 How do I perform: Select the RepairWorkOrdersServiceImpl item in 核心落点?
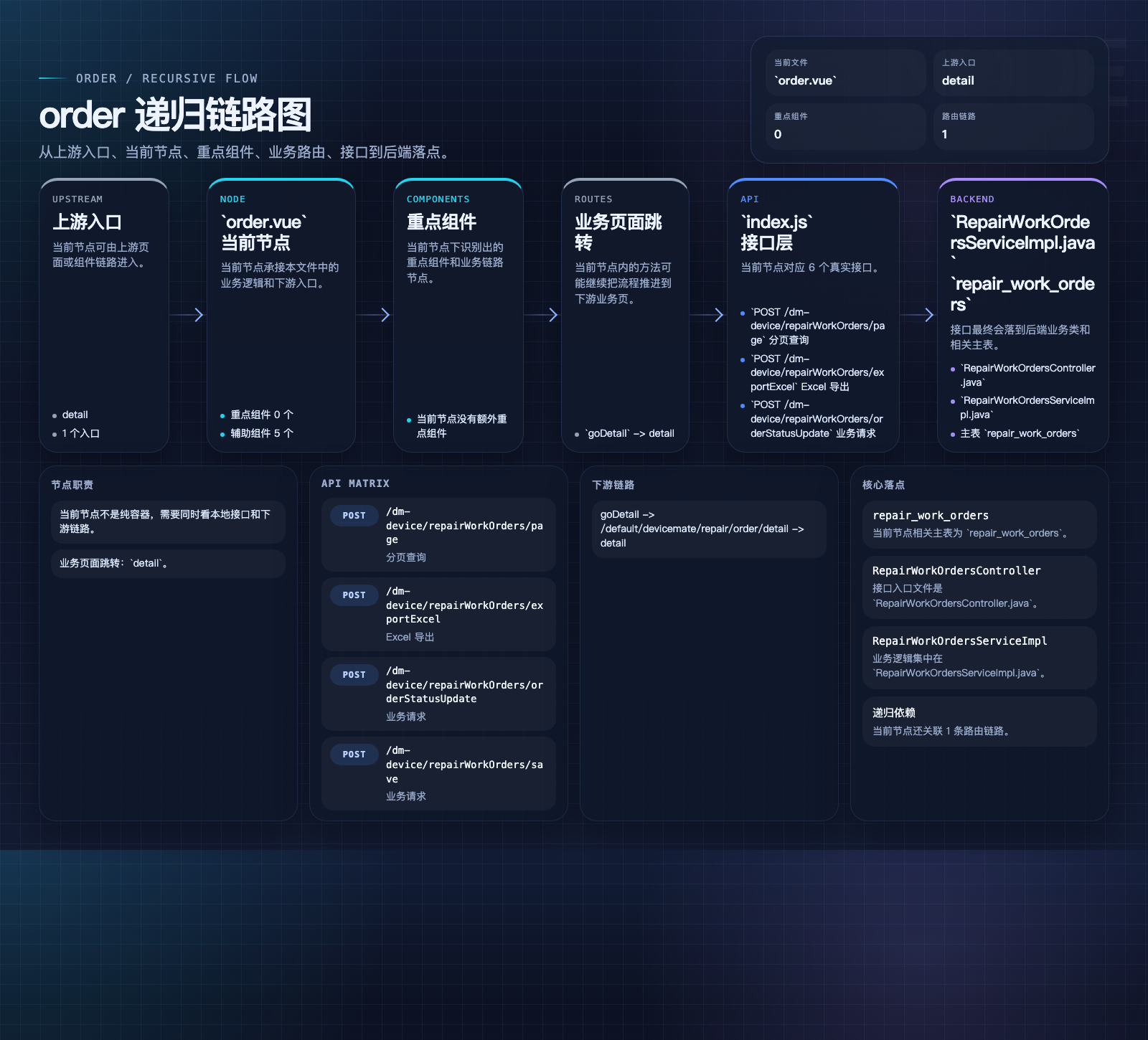[979, 658]
